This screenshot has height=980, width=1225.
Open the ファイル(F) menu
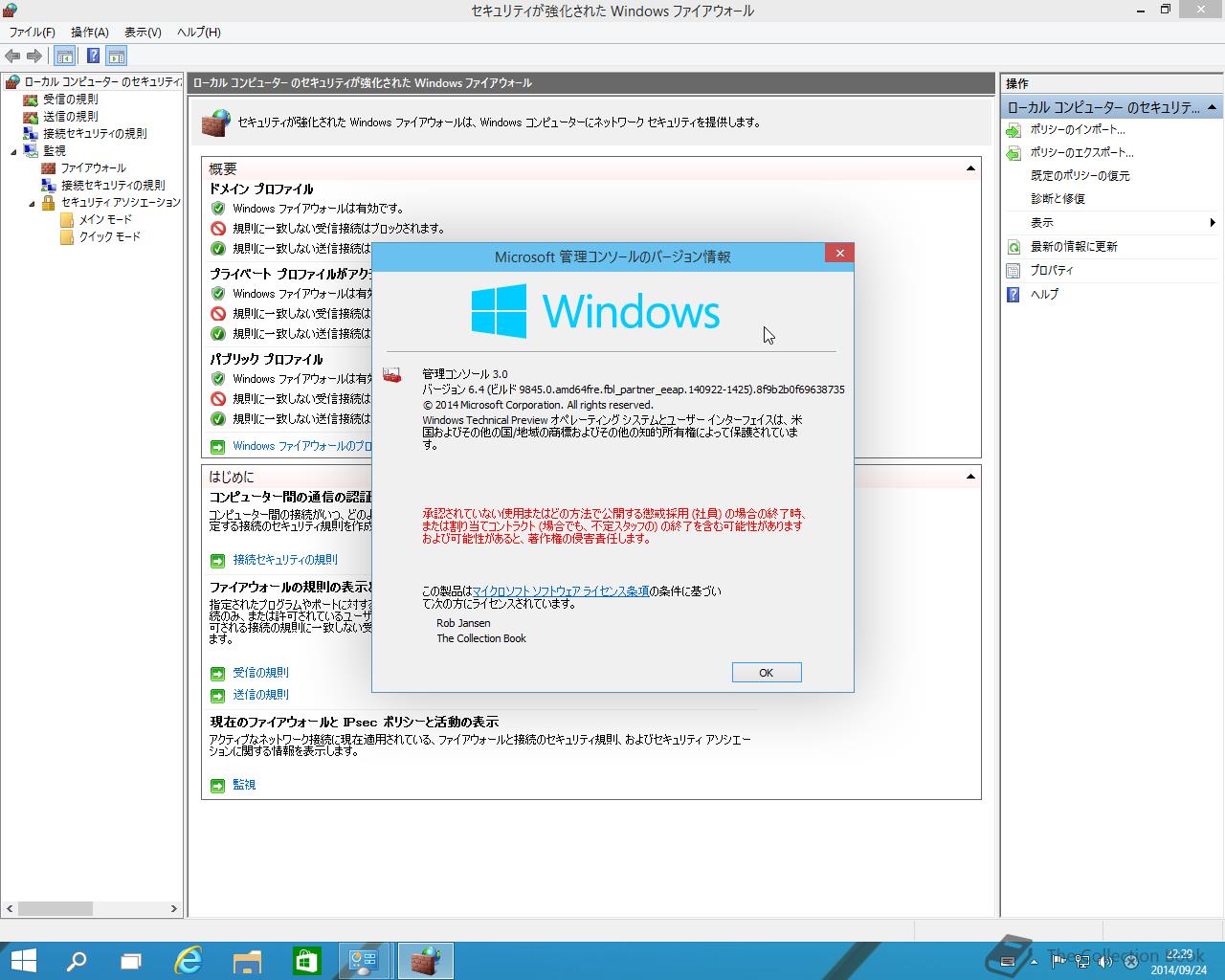click(33, 32)
